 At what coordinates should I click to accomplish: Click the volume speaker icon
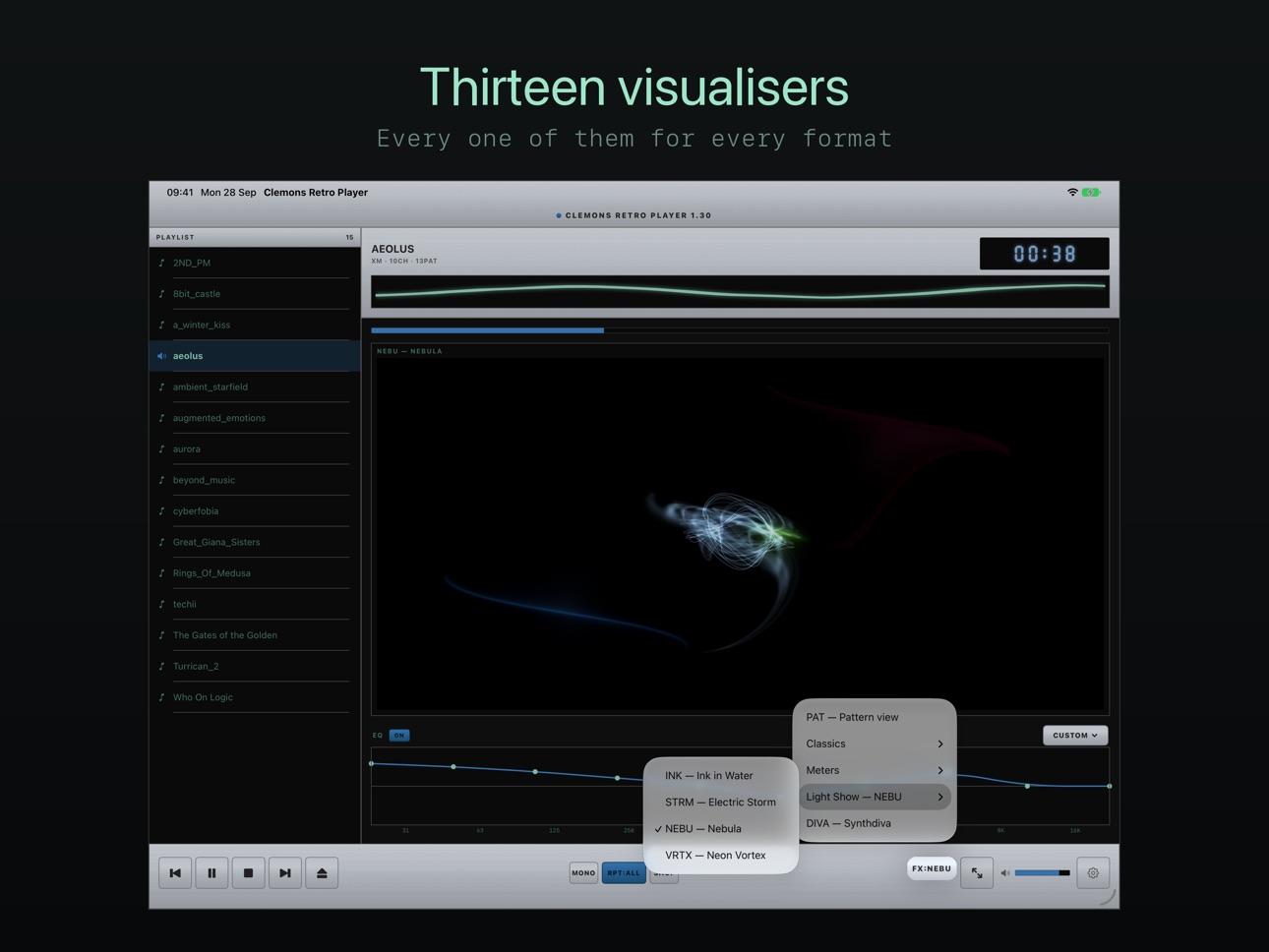[x=1004, y=872]
